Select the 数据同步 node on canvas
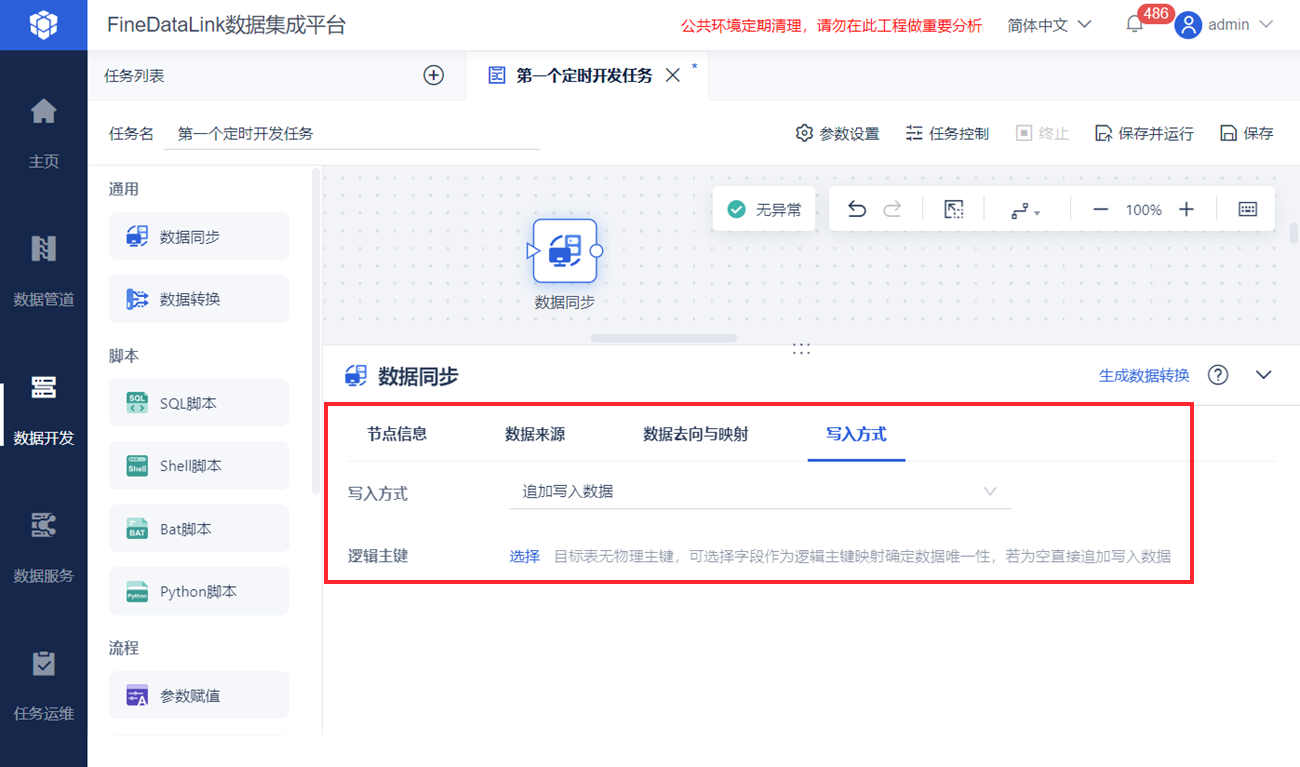1300x767 pixels. (564, 251)
